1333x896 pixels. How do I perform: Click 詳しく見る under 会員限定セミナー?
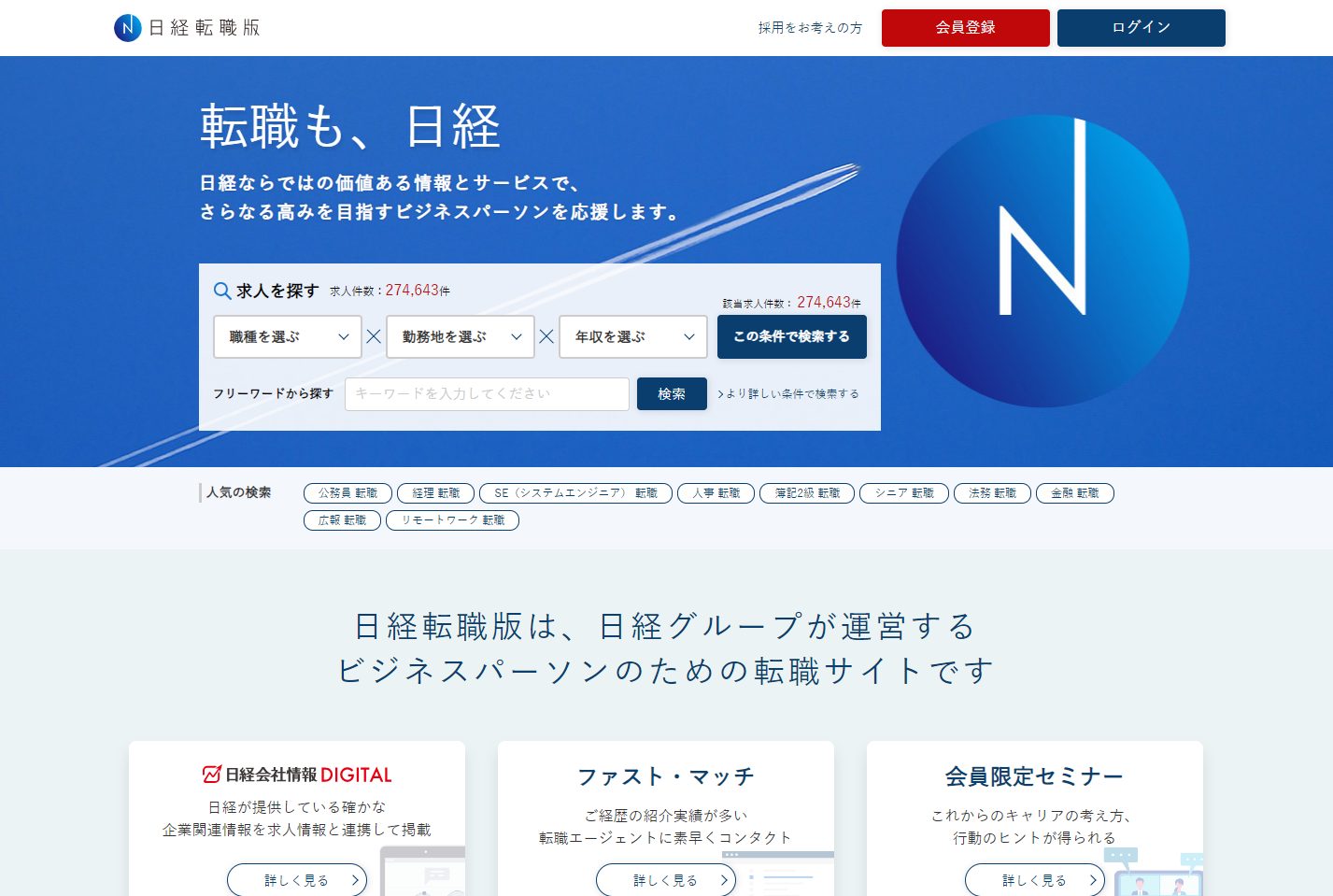tap(1034, 880)
